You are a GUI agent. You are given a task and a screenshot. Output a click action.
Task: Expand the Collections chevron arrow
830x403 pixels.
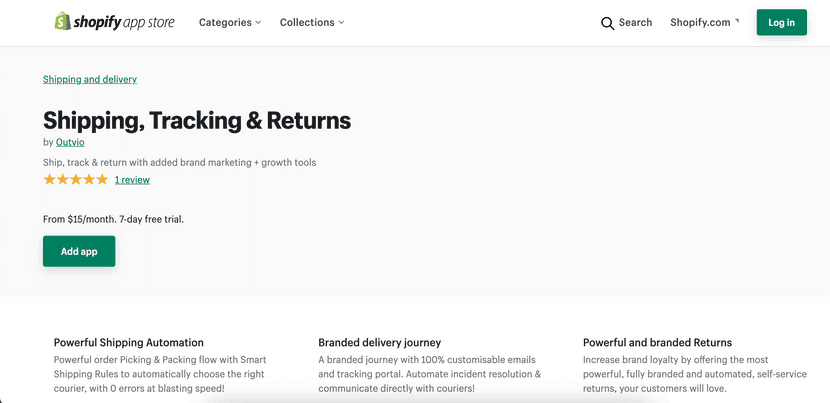tap(341, 23)
